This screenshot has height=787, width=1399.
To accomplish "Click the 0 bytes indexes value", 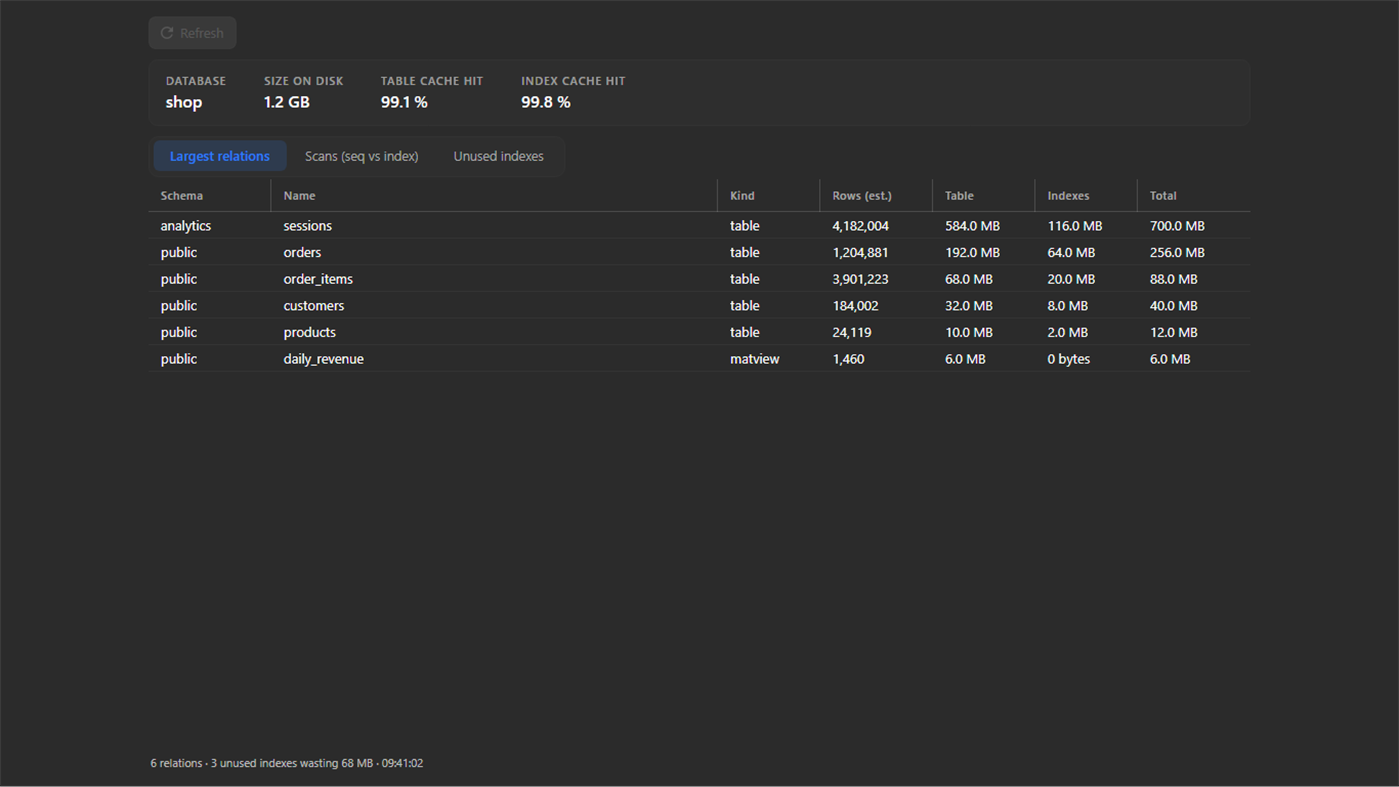I will click(x=1069, y=359).
